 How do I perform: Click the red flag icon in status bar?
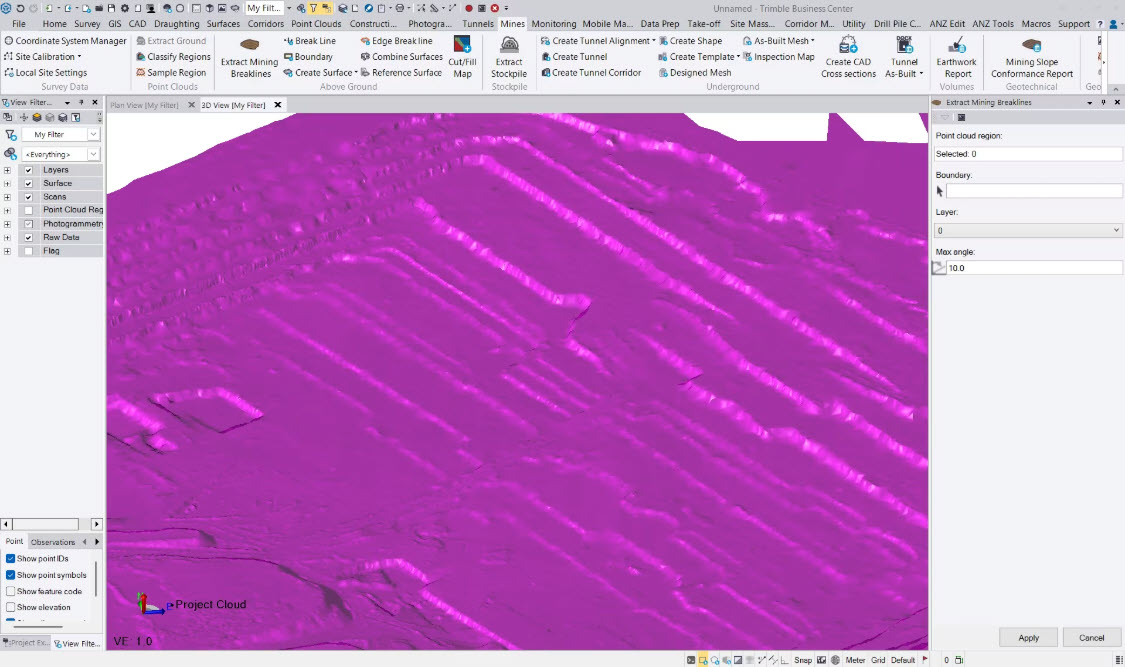[x=925, y=659]
